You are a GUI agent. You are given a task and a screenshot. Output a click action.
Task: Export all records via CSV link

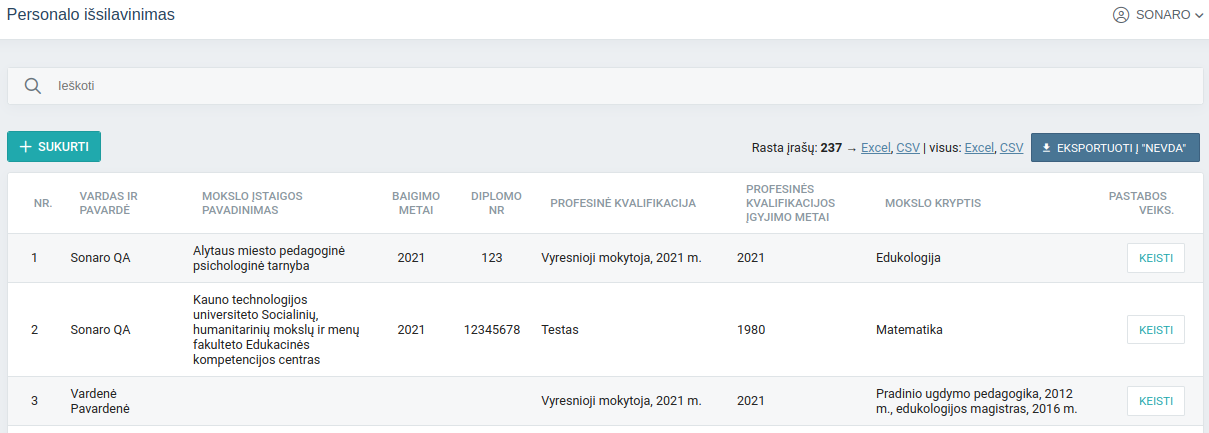pyautogui.click(x=1011, y=148)
